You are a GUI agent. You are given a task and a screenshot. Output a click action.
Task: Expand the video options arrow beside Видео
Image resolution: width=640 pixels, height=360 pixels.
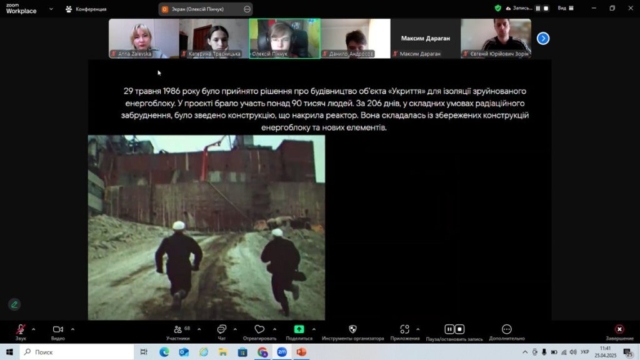[73, 329]
